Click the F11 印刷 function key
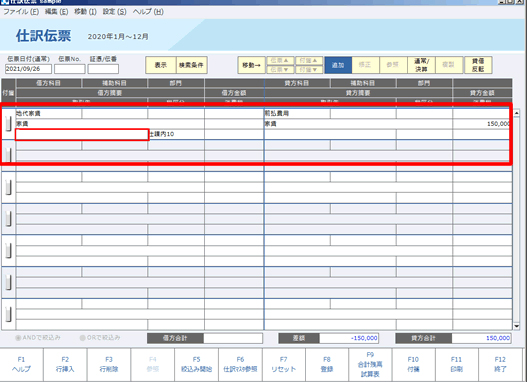The width and height of the screenshot is (527, 382). [x=457, y=365]
